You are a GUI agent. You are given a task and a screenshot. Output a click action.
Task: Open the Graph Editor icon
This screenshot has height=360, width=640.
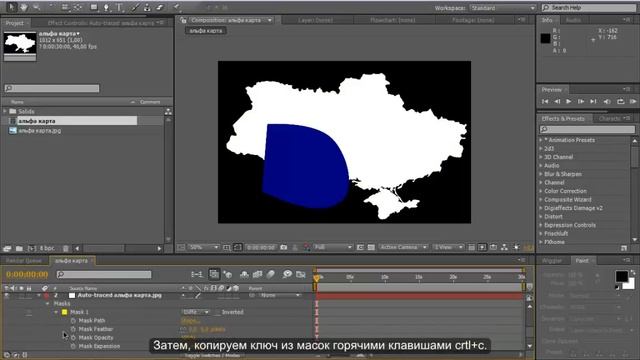pos(301,274)
